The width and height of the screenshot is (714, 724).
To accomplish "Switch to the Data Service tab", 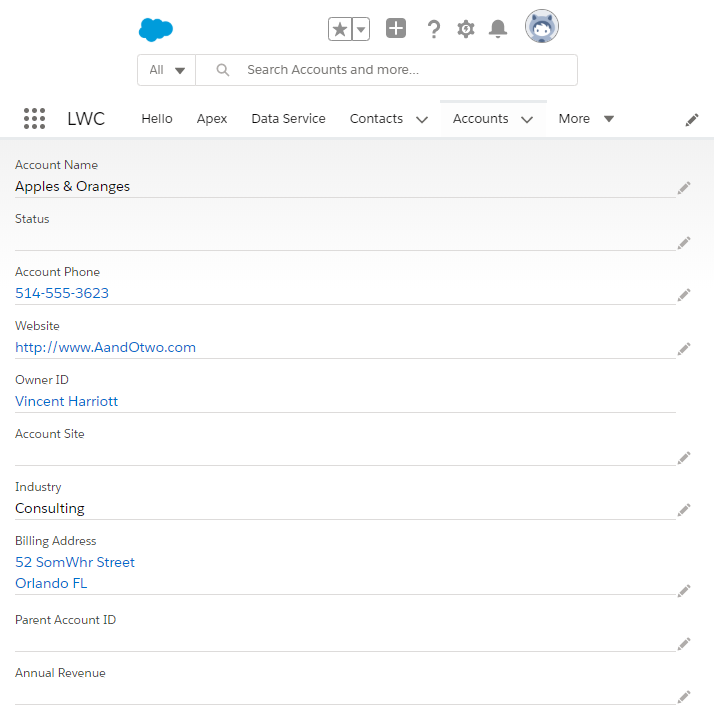I will coord(288,119).
